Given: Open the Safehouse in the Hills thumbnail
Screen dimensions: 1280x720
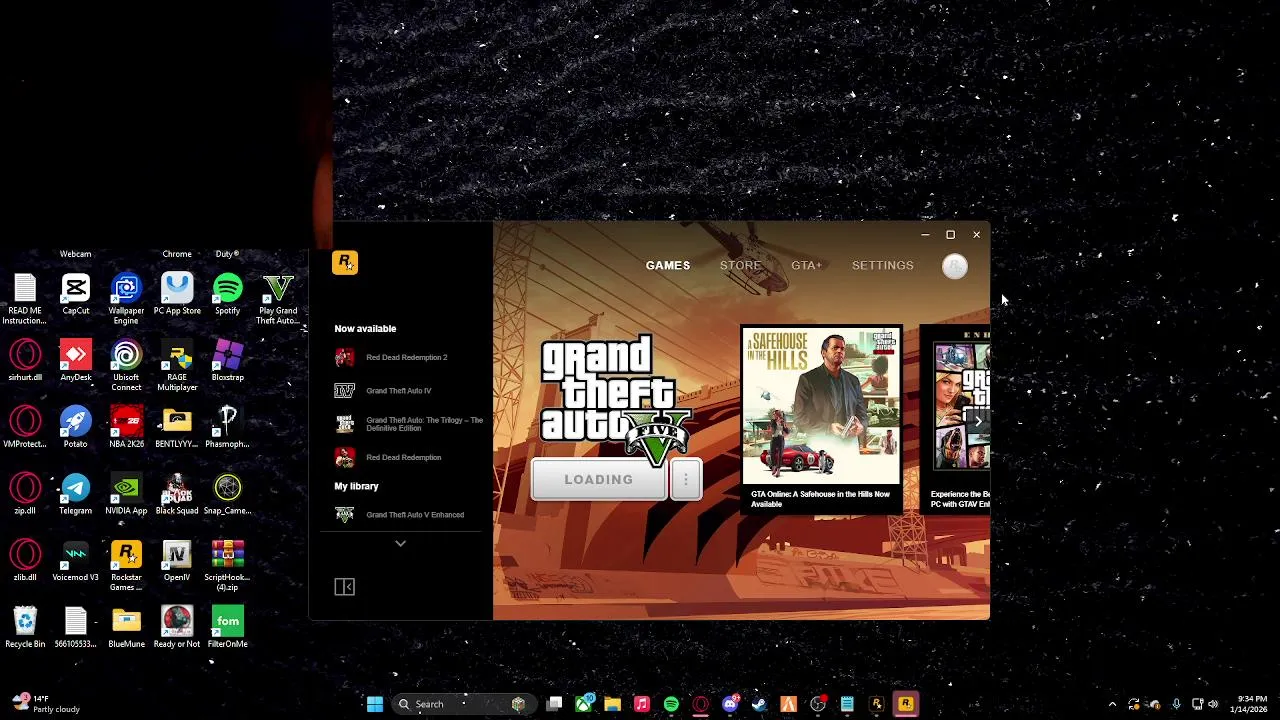Looking at the screenshot, I should [x=821, y=405].
